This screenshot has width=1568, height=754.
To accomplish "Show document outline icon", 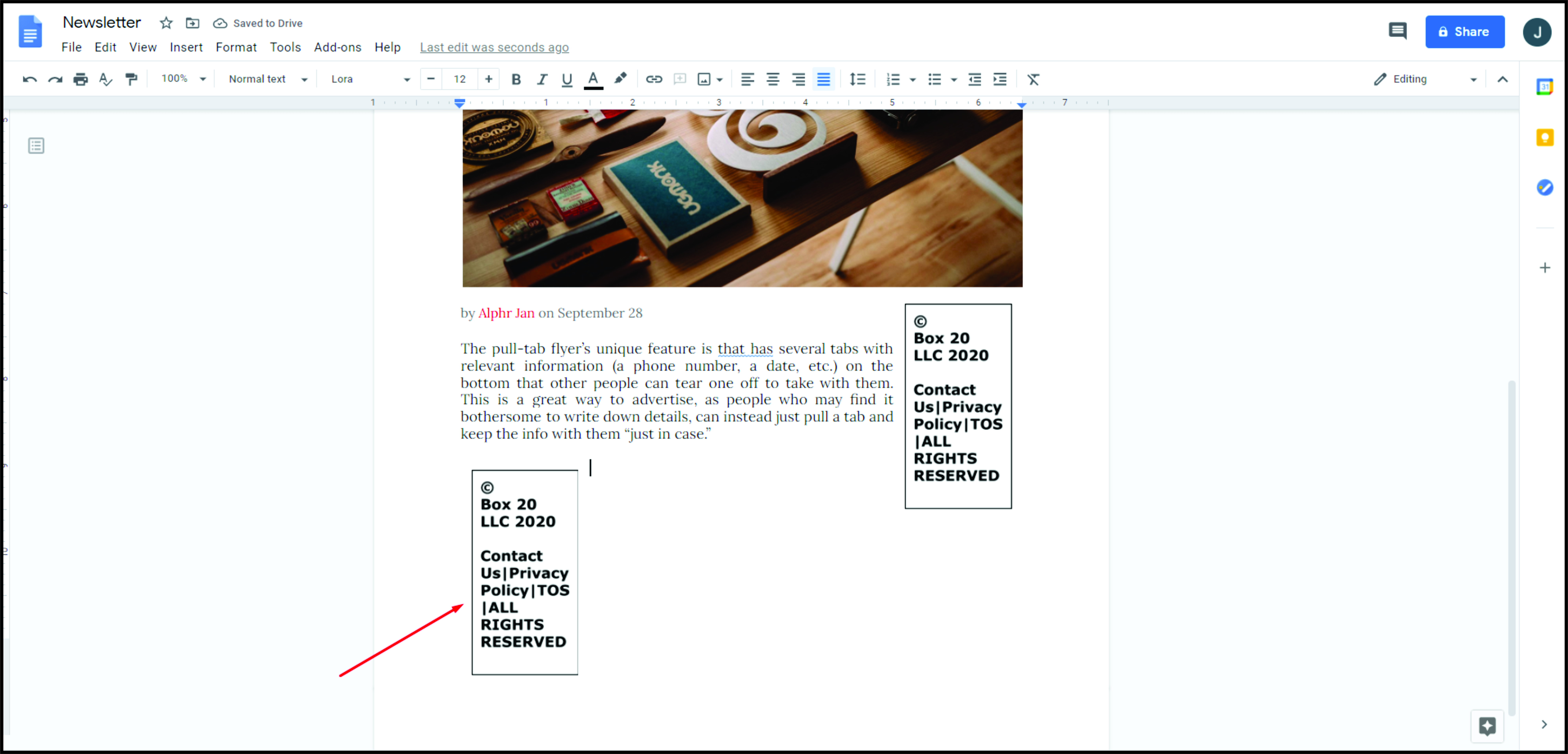I will coord(36,145).
